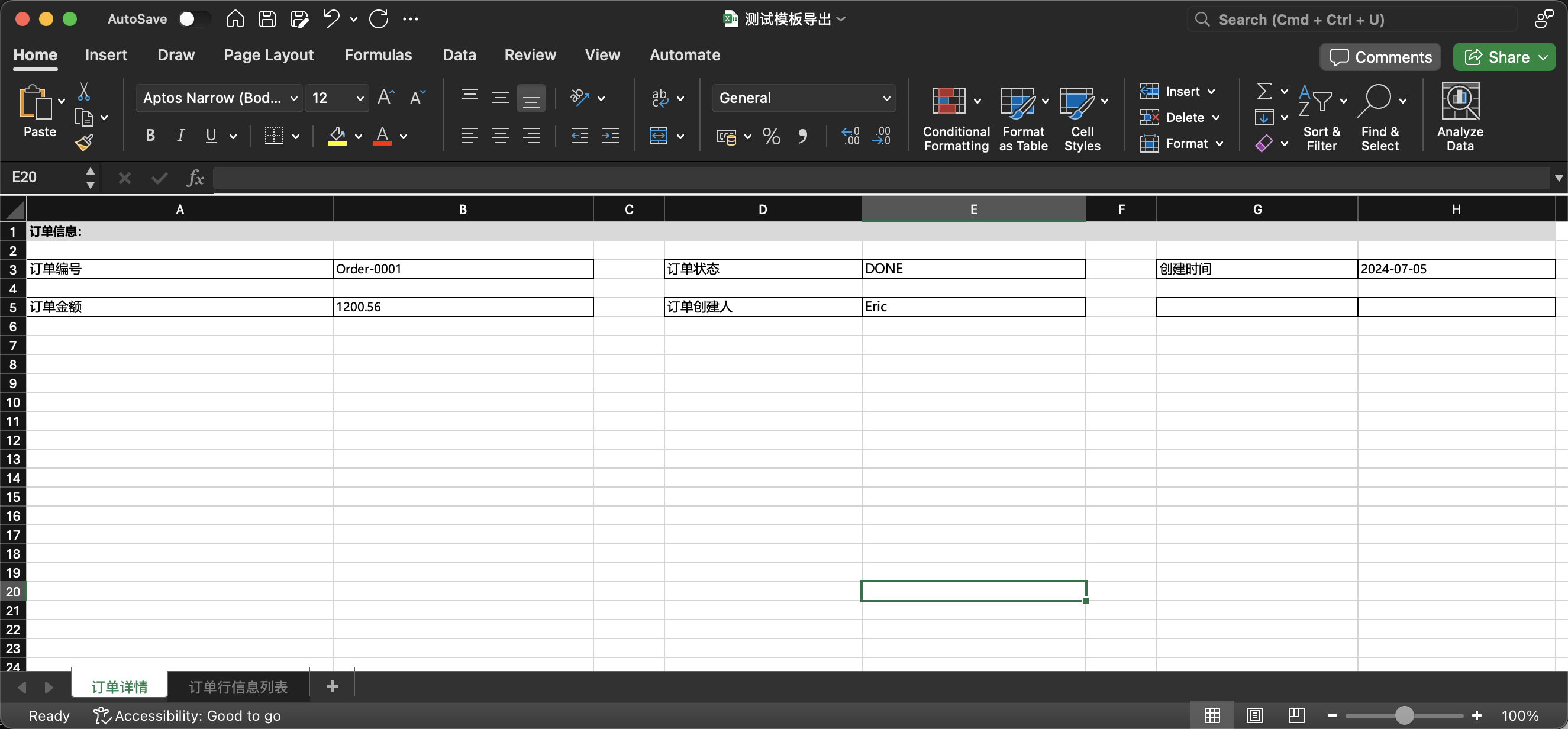Click the Decrease Indent icon

point(579,136)
